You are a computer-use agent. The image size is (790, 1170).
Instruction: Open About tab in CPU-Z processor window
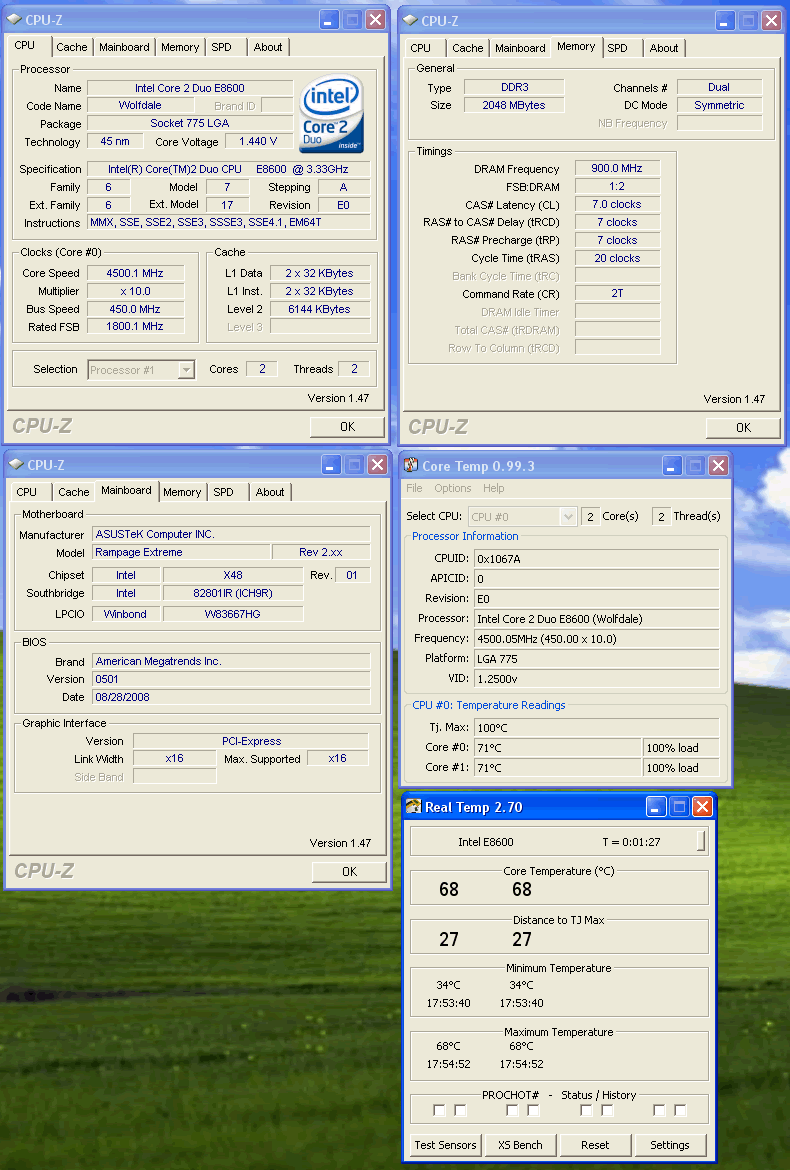pos(268,47)
